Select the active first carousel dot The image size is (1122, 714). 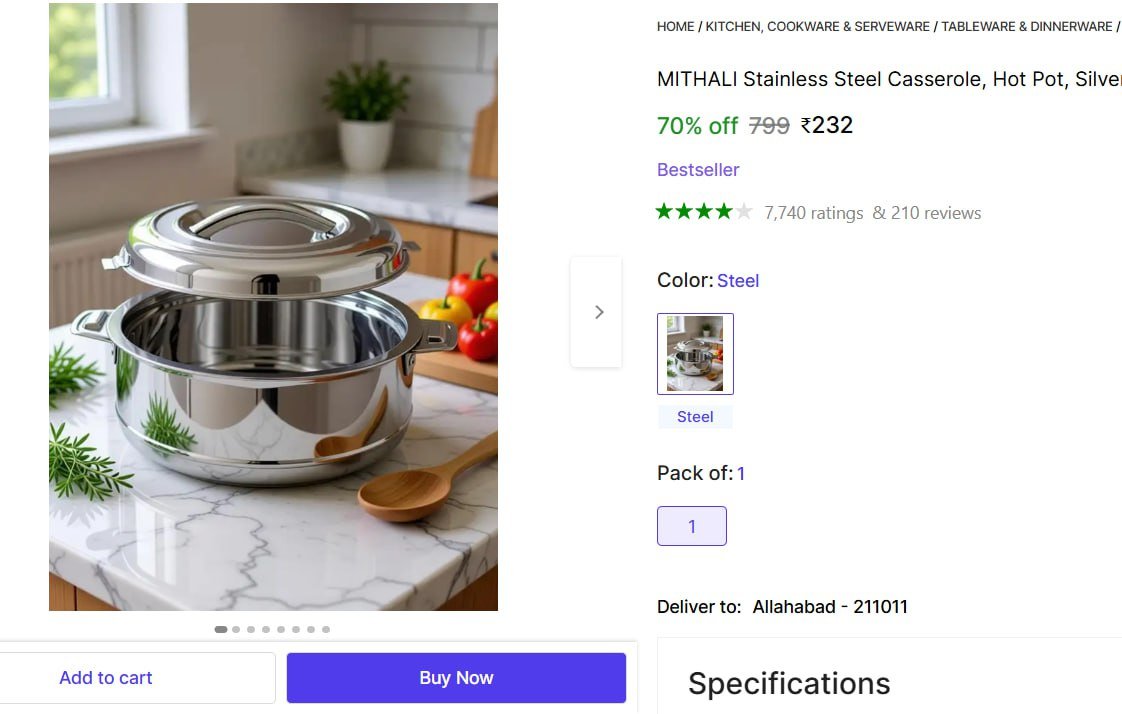tap(220, 630)
